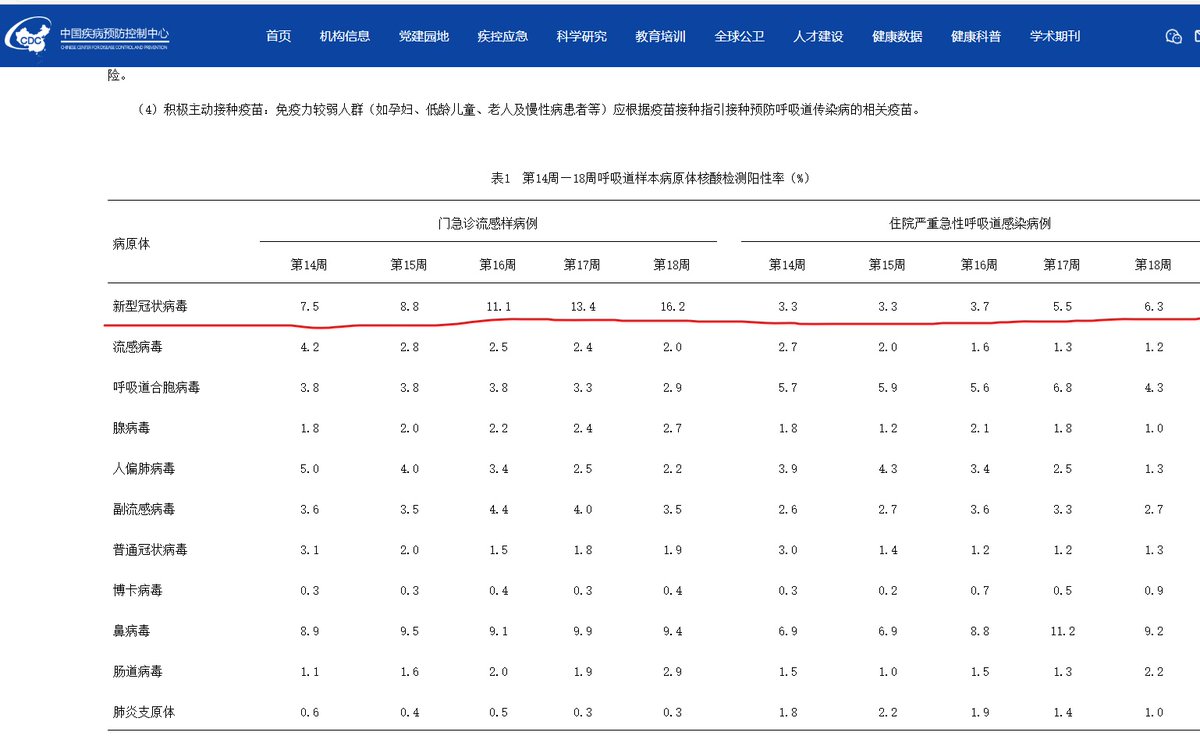Open the 教育培训 menu

click(661, 36)
